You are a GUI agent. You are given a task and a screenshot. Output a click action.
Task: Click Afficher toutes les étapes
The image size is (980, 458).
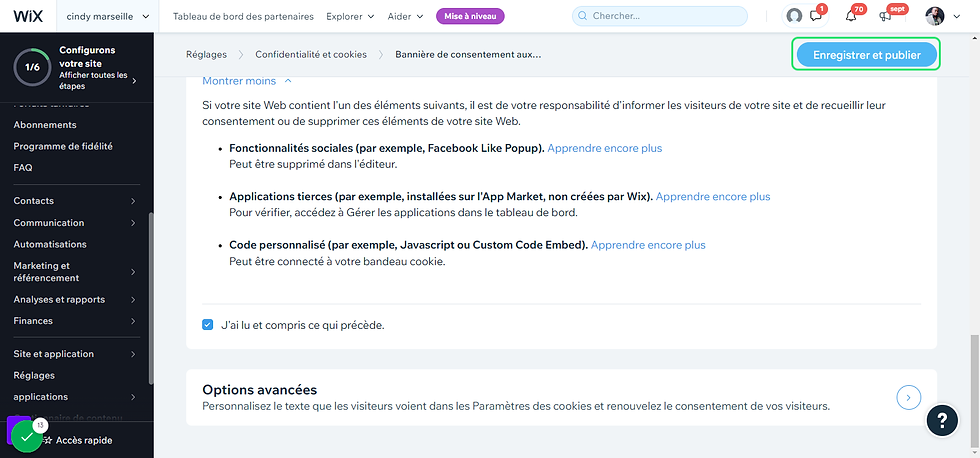(94, 81)
